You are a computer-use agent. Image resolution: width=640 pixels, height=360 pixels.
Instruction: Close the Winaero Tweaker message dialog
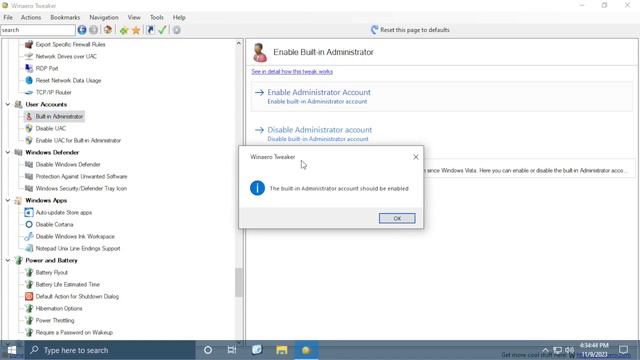416,157
